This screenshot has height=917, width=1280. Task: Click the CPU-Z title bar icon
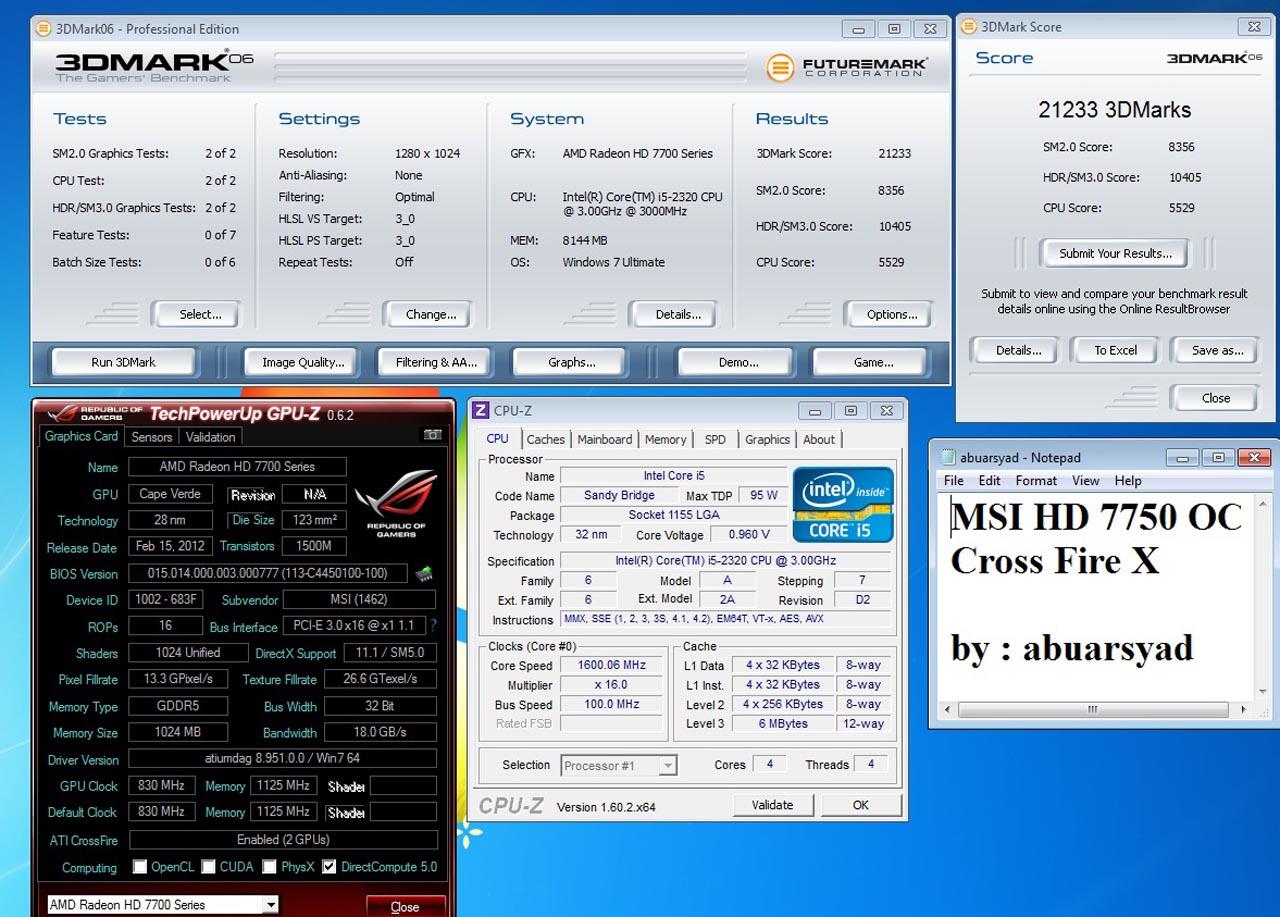(x=480, y=410)
